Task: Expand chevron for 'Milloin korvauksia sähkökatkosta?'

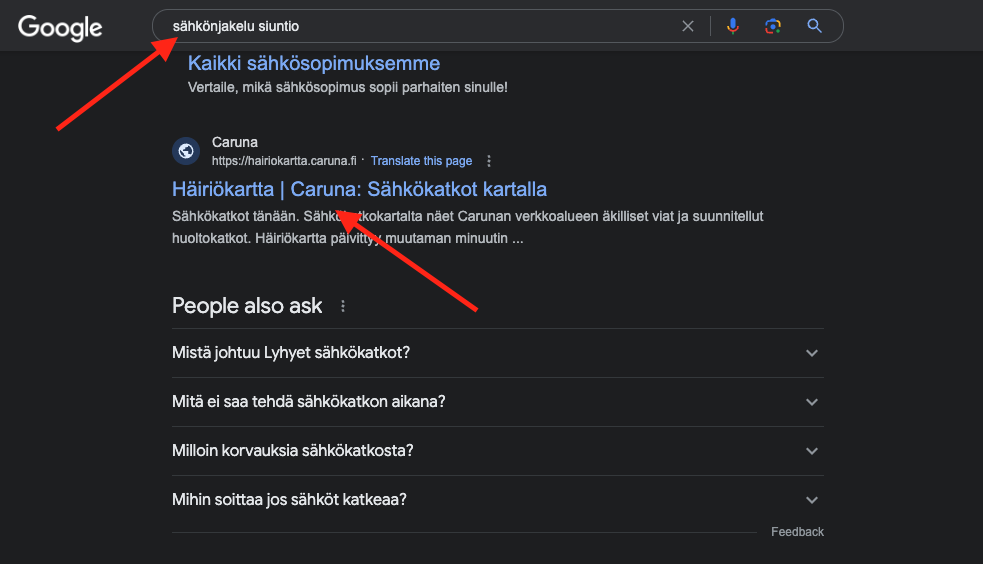Action: 812,451
